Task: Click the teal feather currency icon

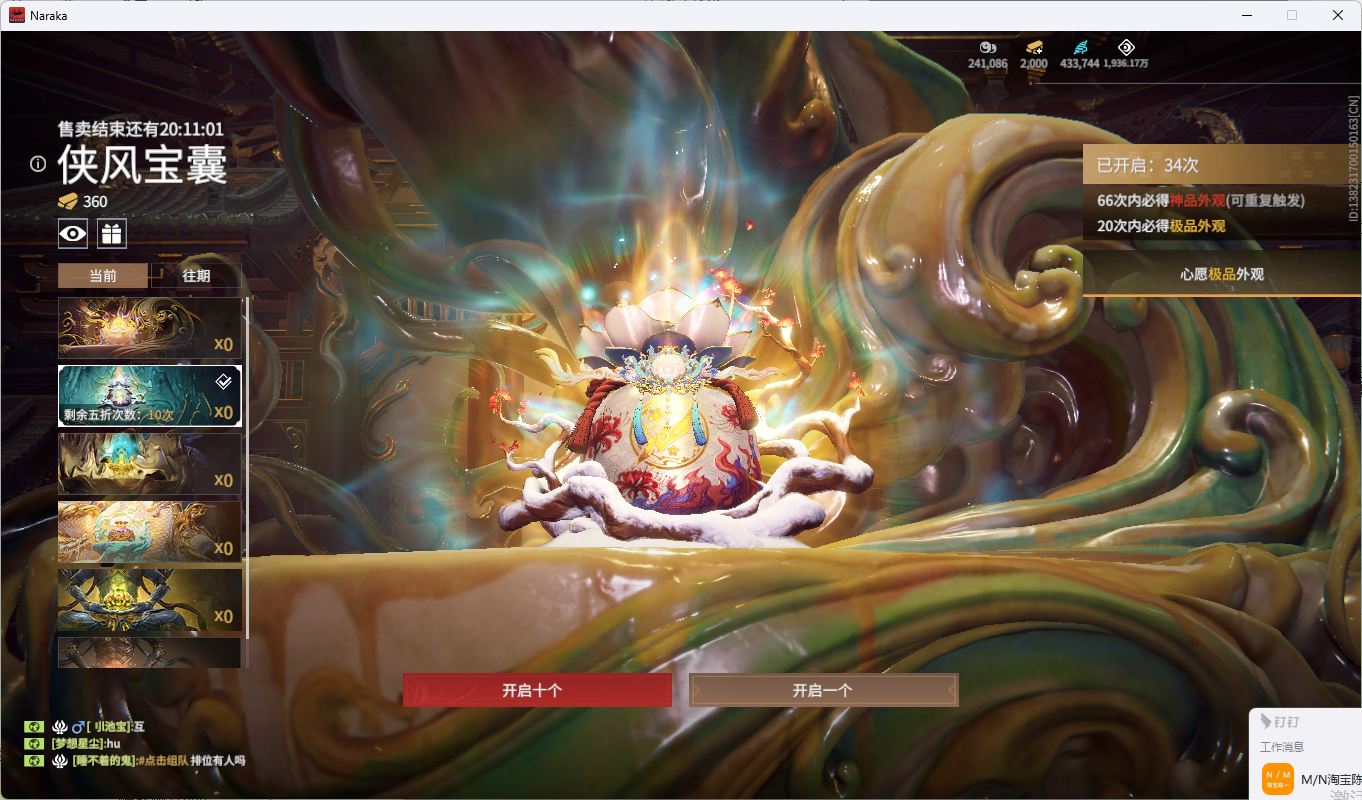Action: [1080, 47]
